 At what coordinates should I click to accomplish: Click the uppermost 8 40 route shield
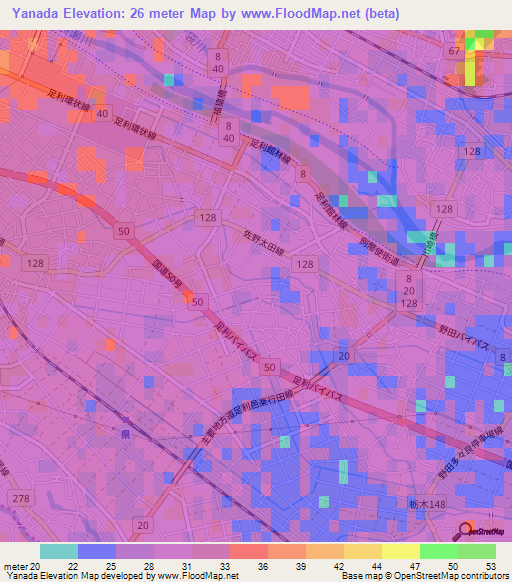(x=218, y=62)
